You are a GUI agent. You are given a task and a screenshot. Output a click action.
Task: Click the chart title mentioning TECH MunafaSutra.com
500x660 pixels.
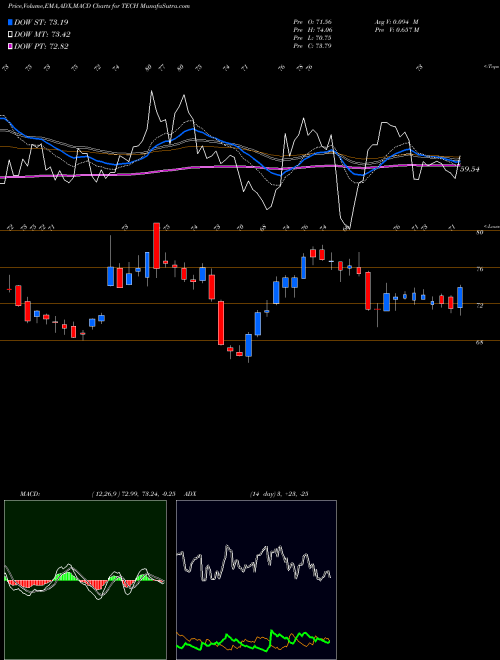tap(99, 6)
